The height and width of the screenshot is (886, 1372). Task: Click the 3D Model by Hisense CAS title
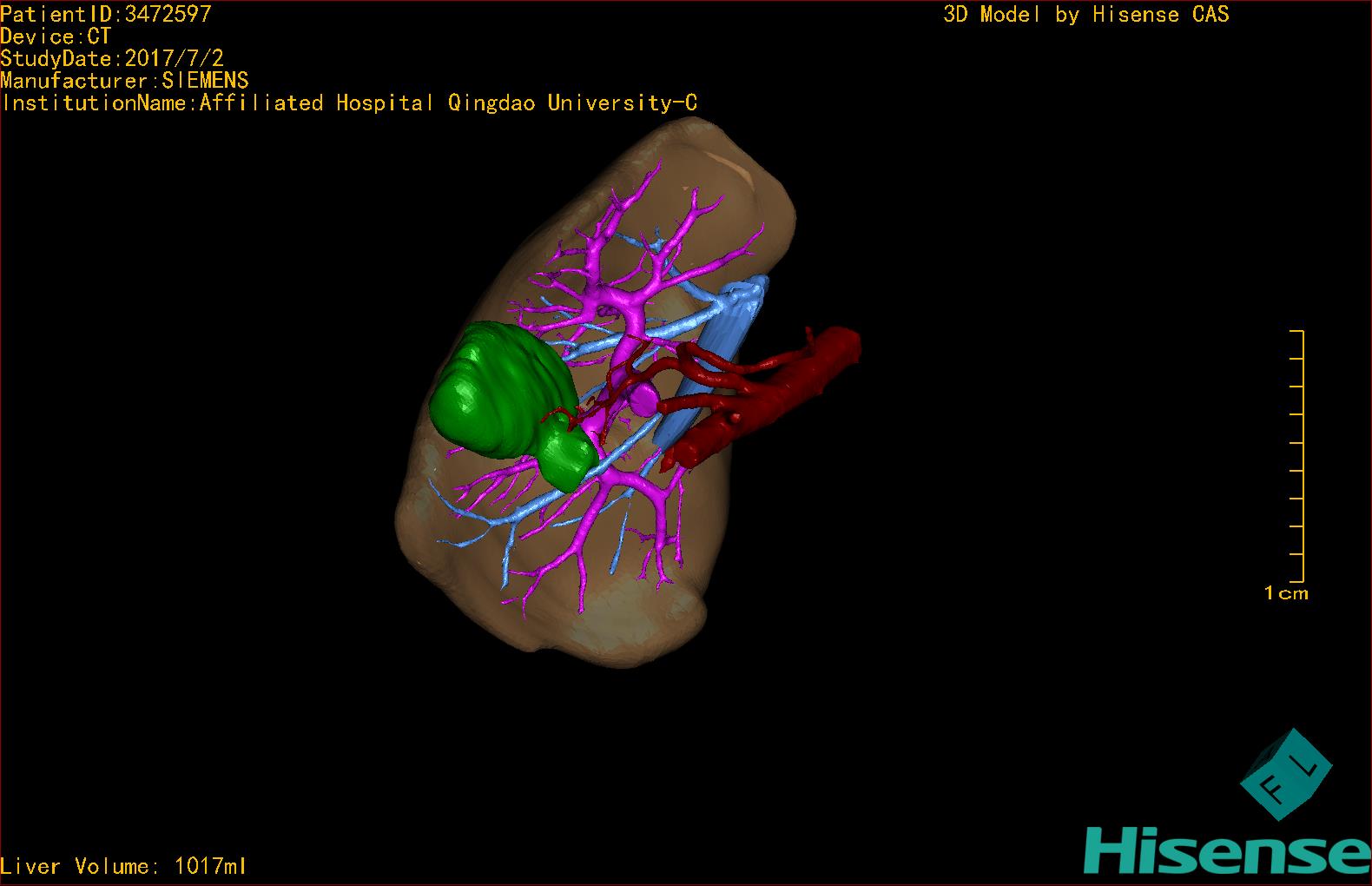(1086, 14)
